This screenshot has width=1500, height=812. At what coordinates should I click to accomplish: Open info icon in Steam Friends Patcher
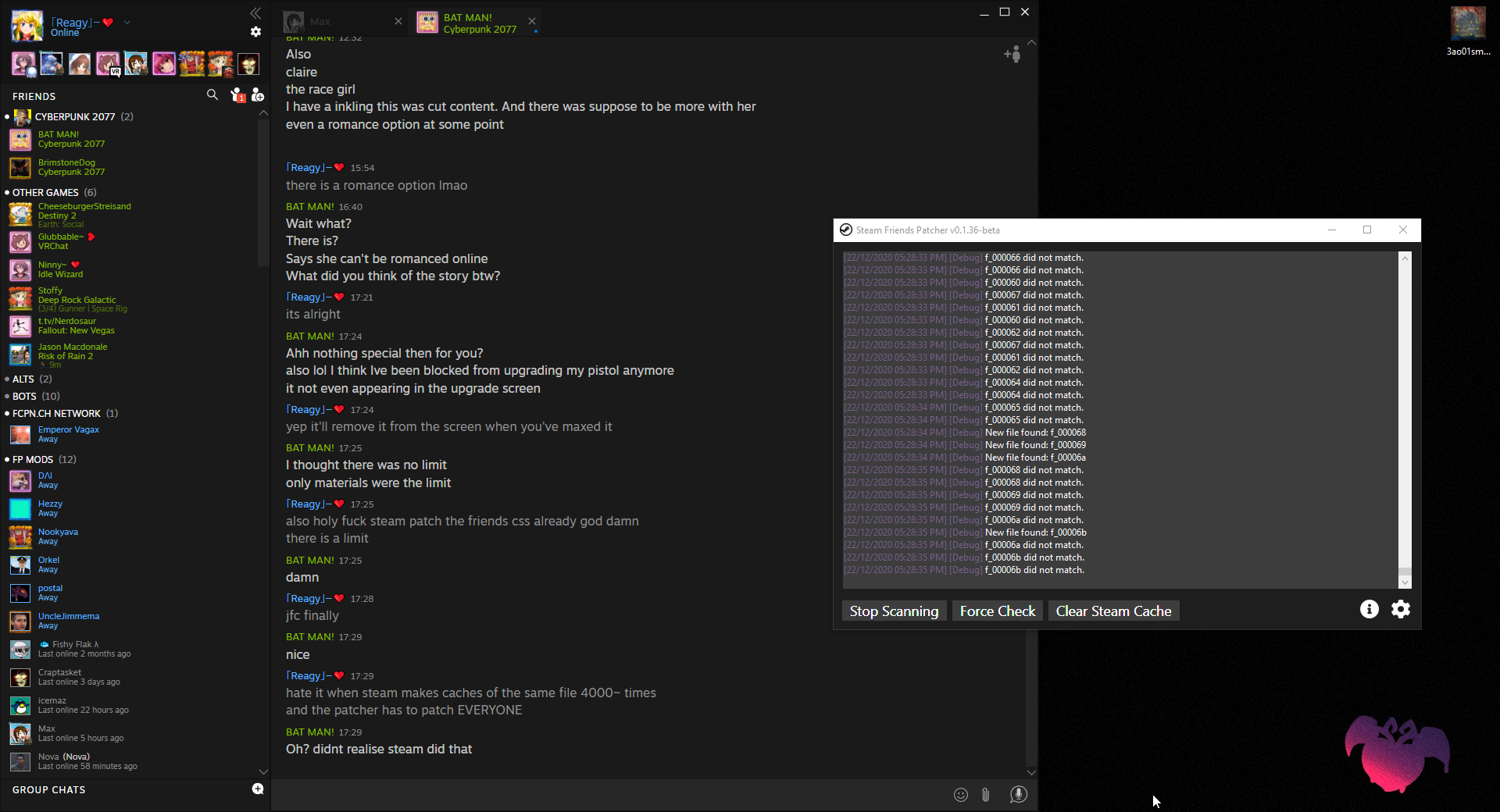(x=1370, y=609)
